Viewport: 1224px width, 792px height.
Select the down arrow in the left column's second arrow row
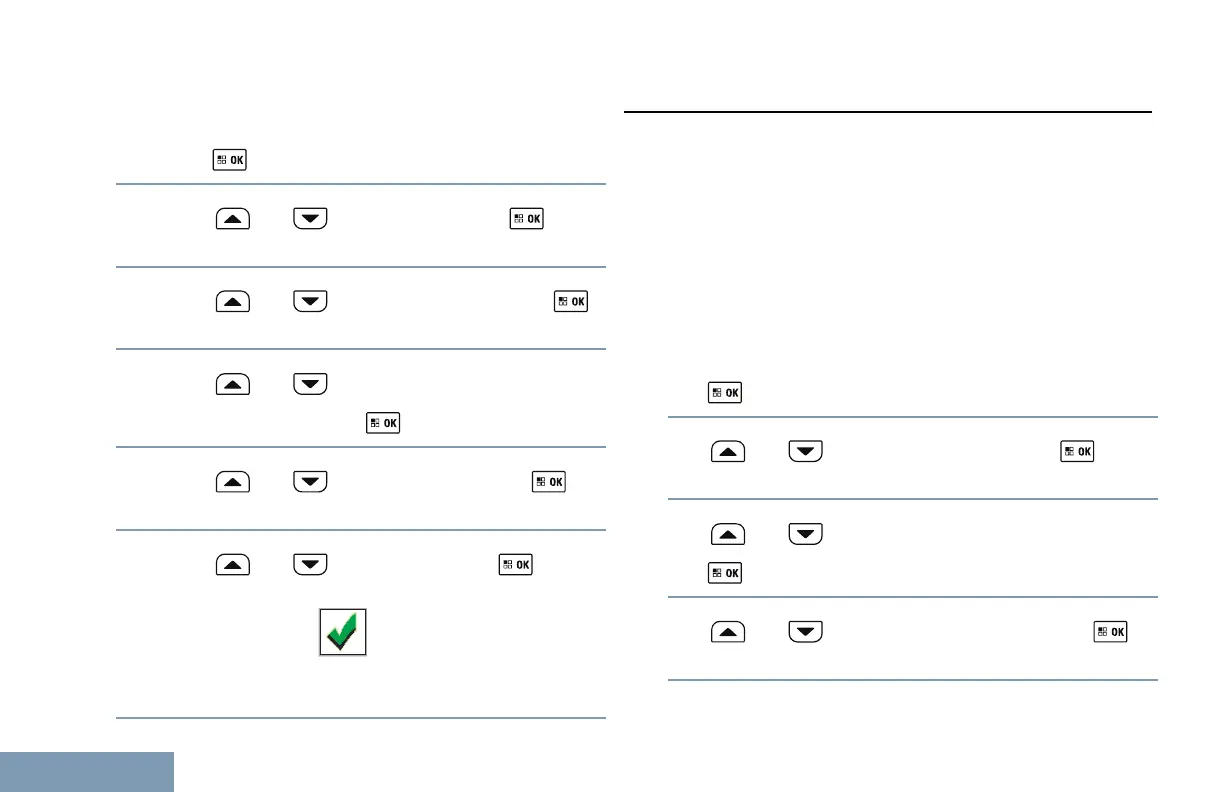[x=310, y=301]
